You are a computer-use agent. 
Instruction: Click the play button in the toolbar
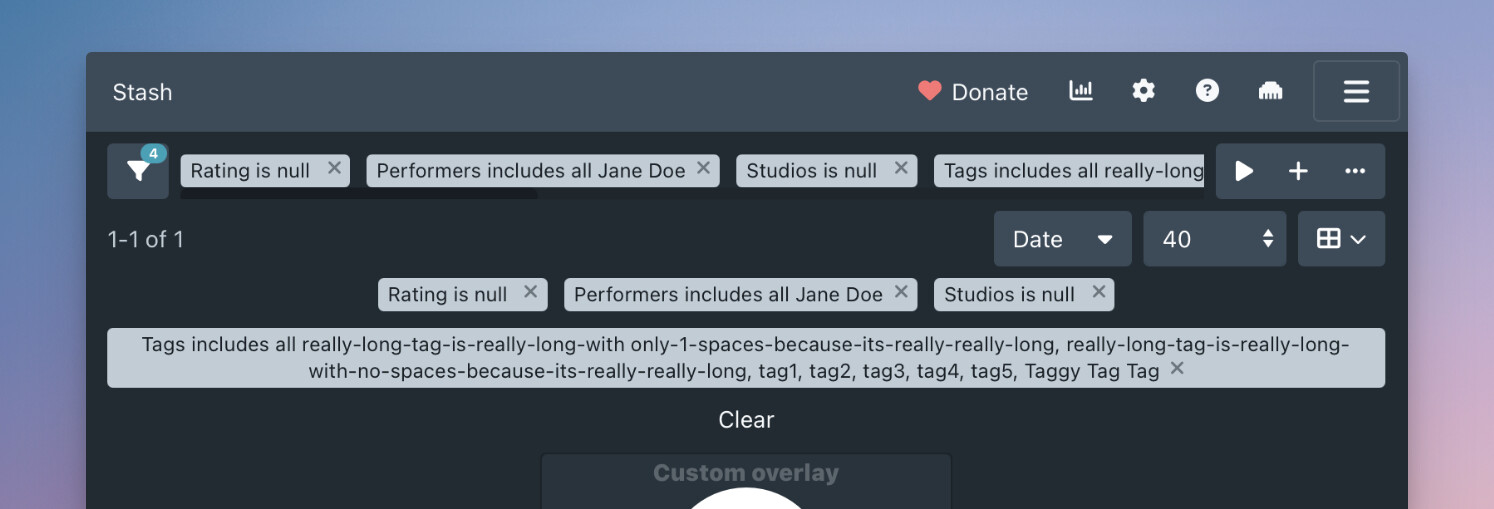tap(1244, 171)
